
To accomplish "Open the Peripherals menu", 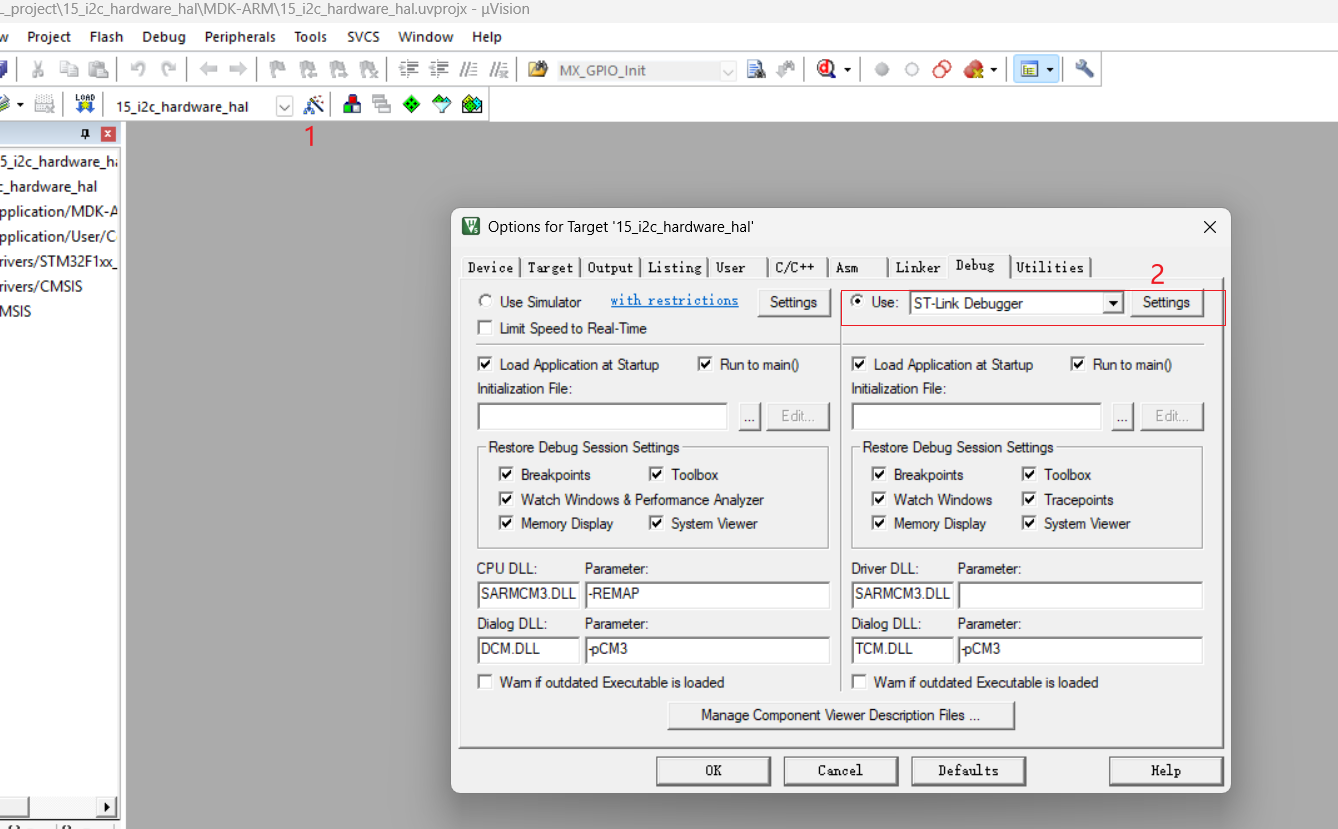I will pos(240,37).
